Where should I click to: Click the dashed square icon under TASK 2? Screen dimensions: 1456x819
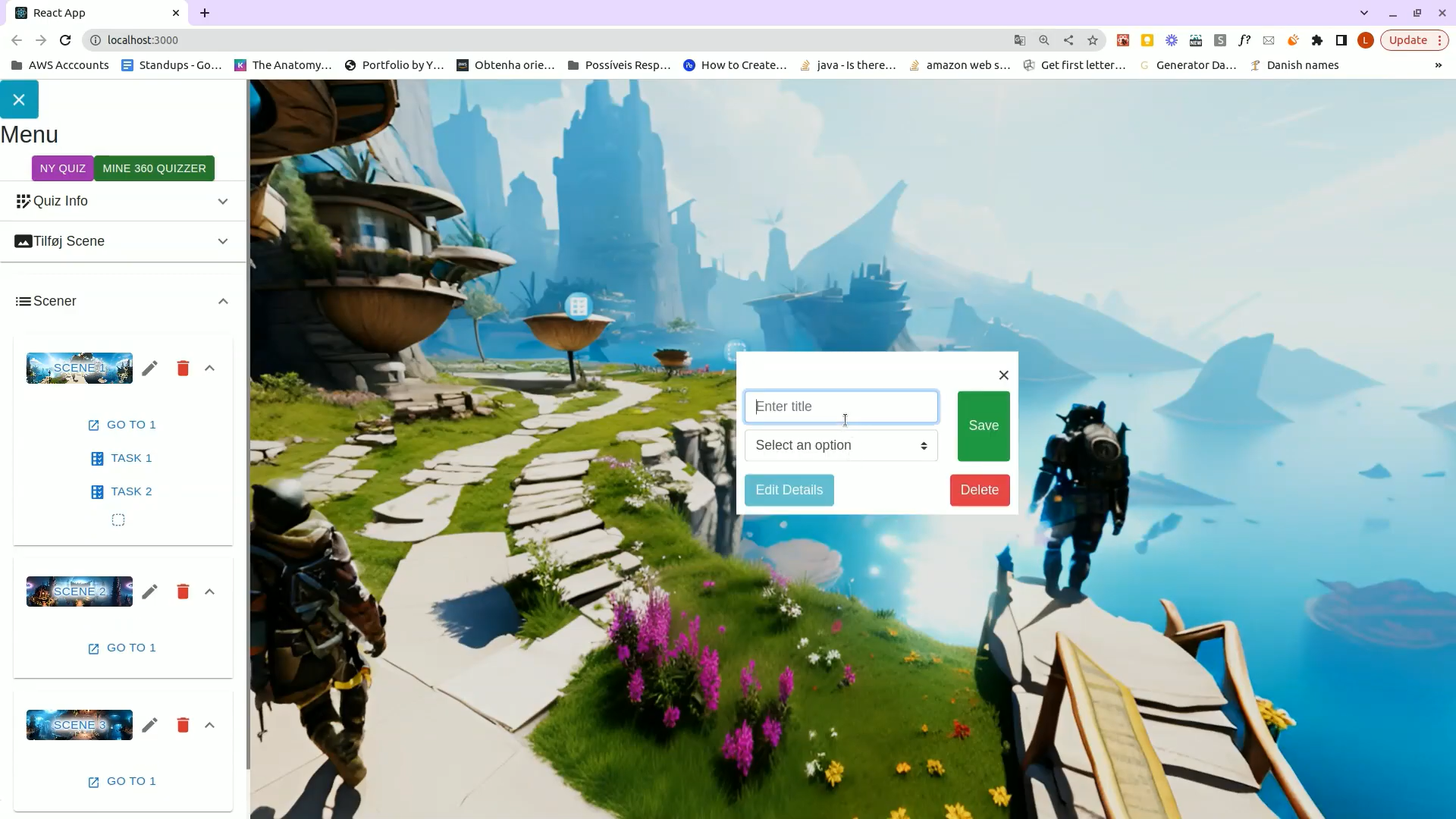tap(118, 520)
